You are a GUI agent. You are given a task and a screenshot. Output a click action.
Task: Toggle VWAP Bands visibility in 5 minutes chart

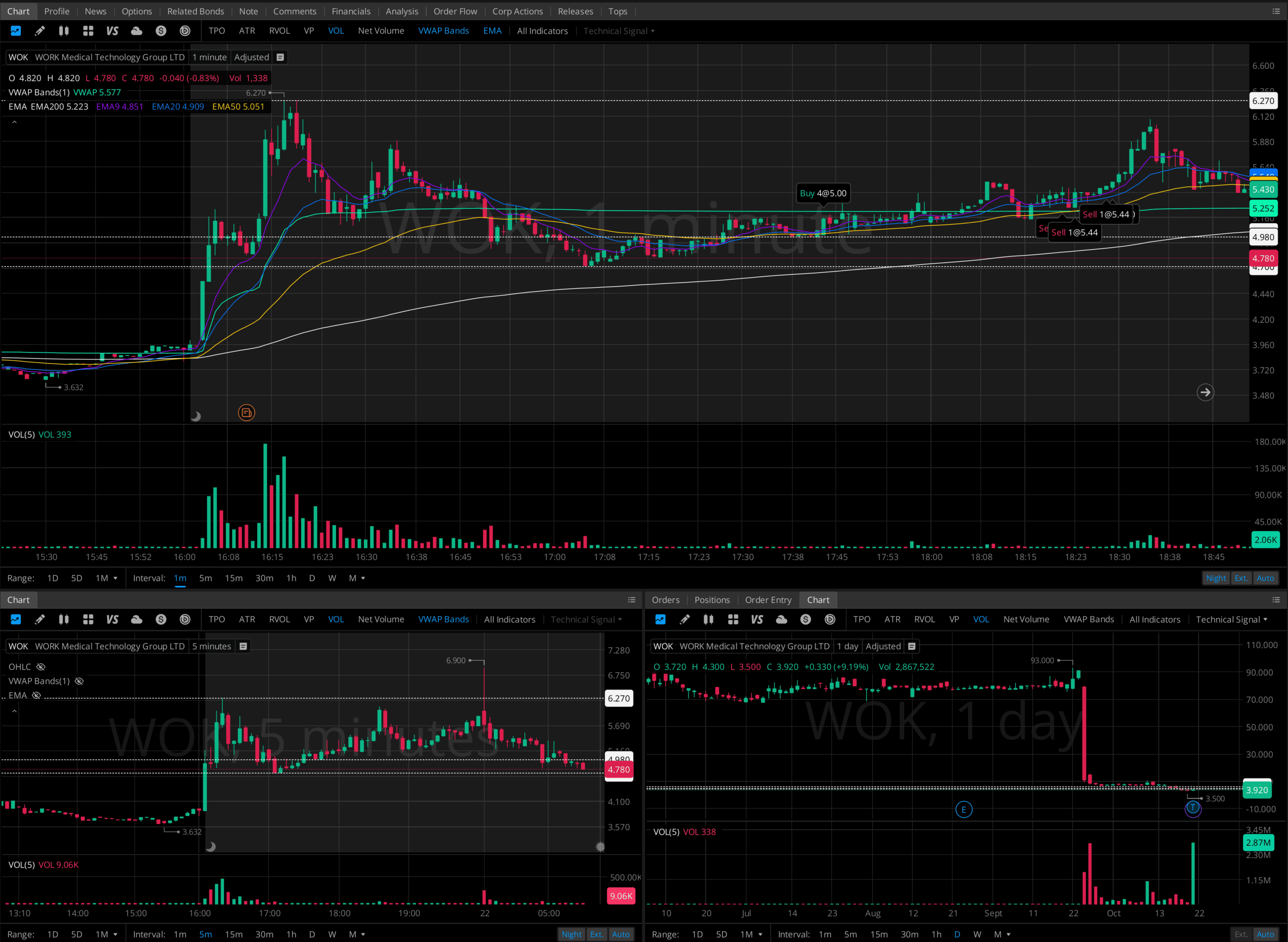[x=79, y=681]
